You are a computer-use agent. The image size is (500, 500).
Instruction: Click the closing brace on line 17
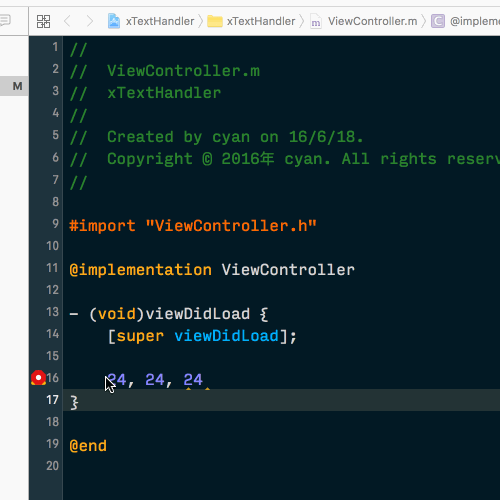[74, 402]
